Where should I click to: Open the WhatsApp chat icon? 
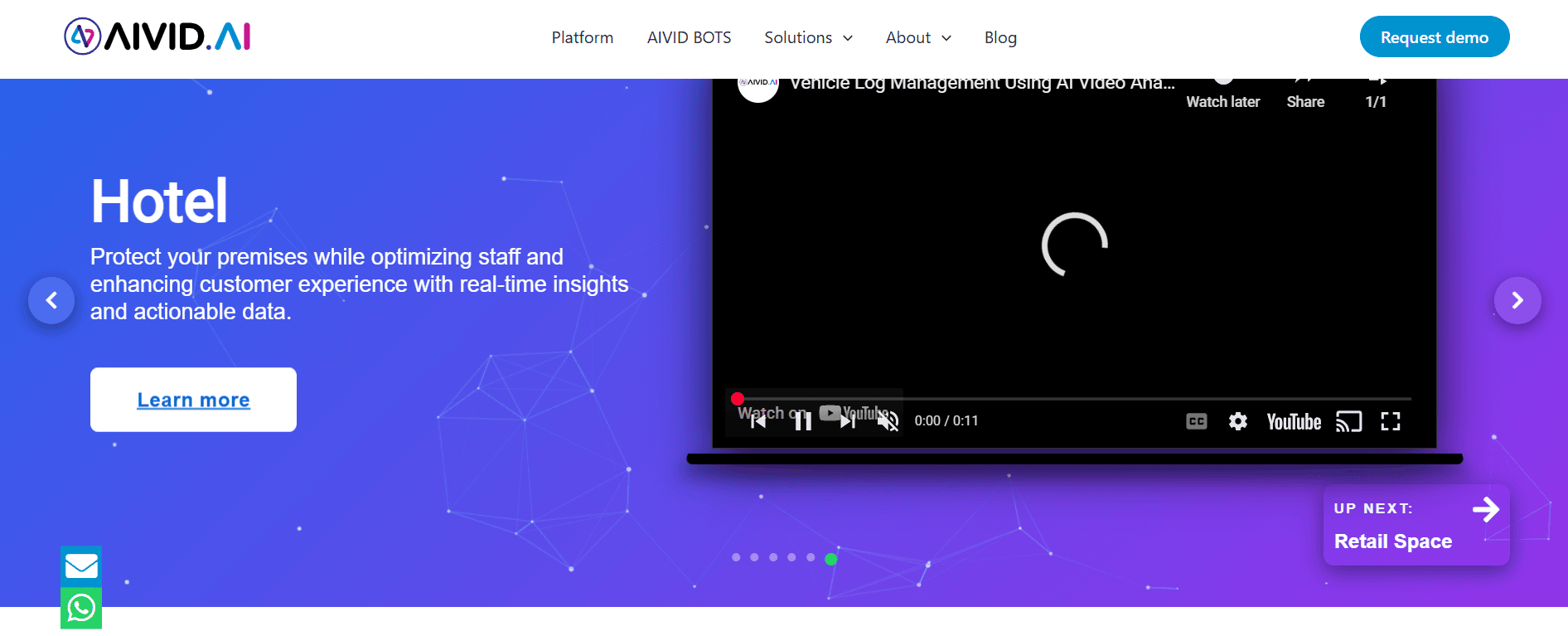tap(81, 609)
